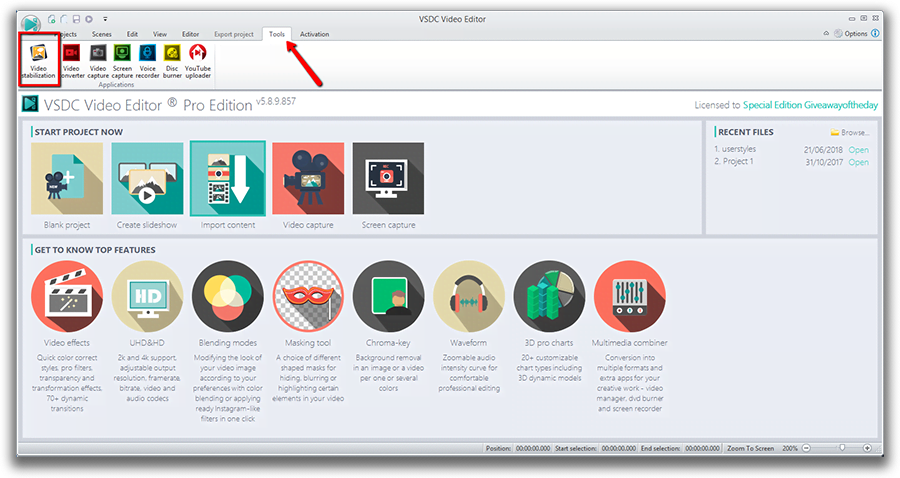Click the Start selection timecode field
The width and height of the screenshot is (900, 478).
619,448
